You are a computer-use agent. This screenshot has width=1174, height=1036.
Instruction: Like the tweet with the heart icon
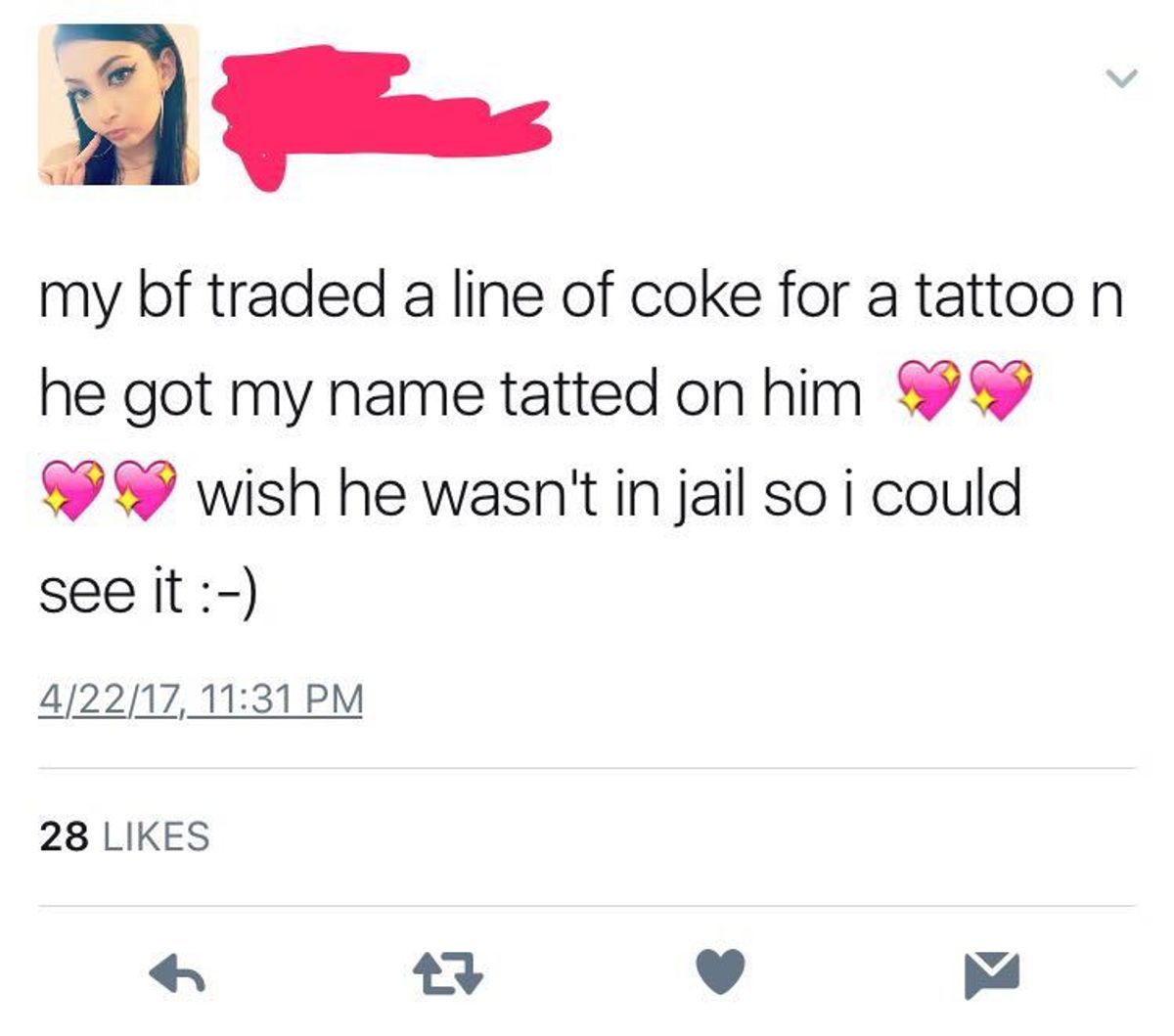click(x=722, y=973)
